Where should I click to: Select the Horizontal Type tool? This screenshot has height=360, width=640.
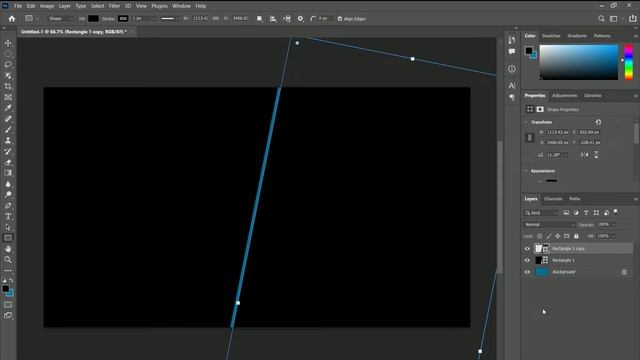point(8,216)
